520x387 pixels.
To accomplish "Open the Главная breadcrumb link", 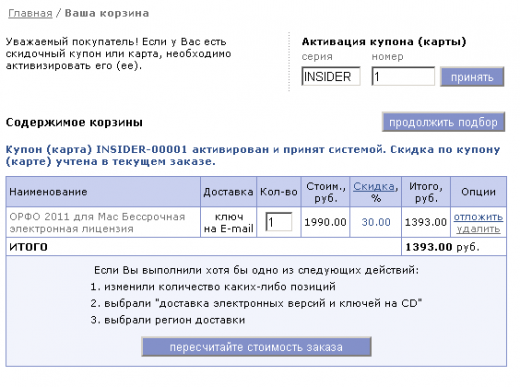I will [30, 13].
